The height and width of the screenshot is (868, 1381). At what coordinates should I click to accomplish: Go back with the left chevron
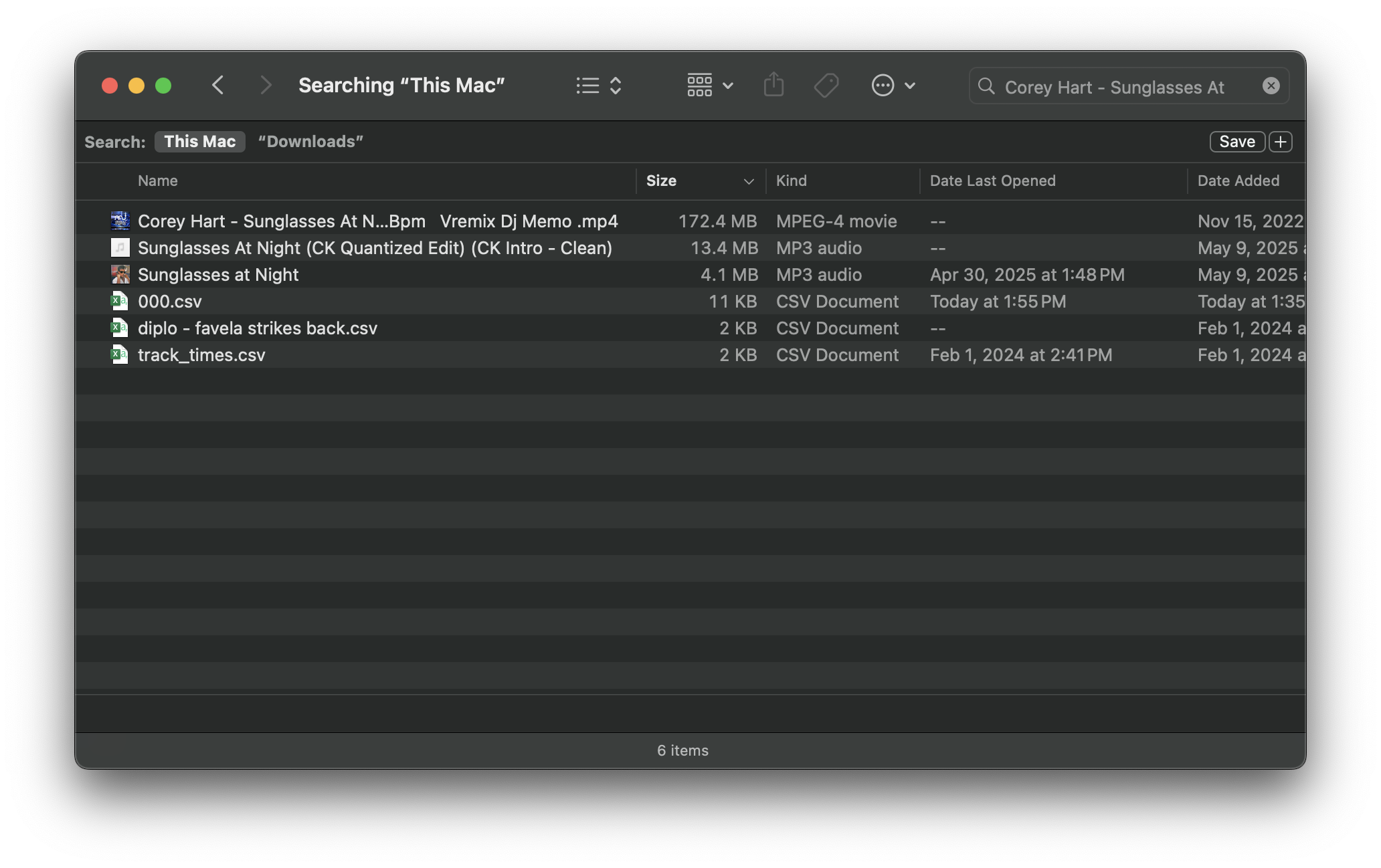[217, 86]
